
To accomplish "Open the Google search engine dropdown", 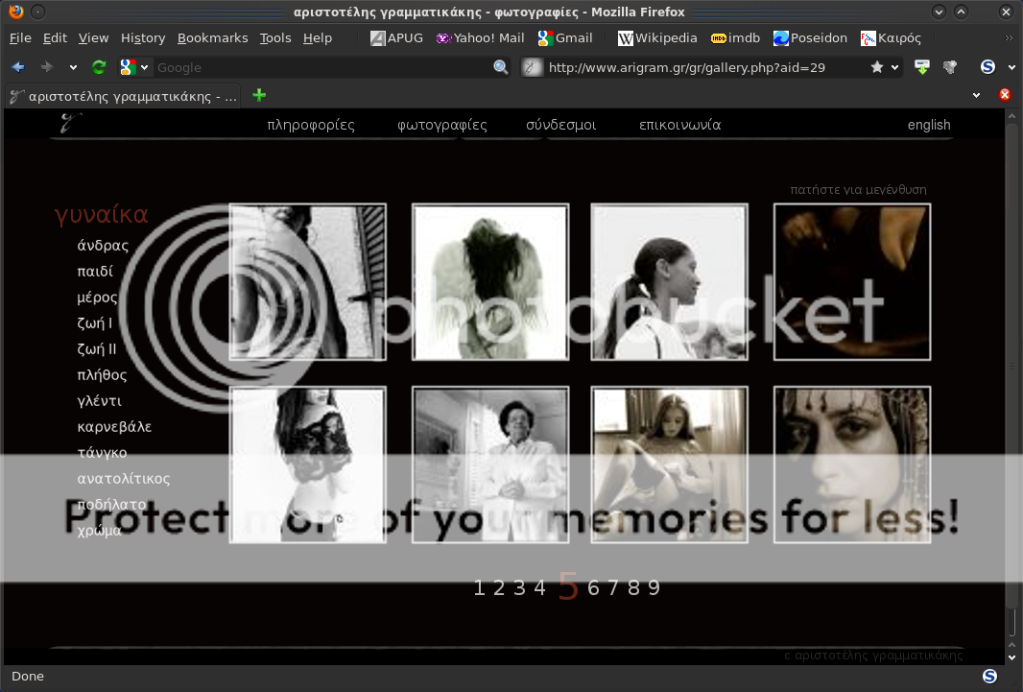I will click(x=134, y=67).
